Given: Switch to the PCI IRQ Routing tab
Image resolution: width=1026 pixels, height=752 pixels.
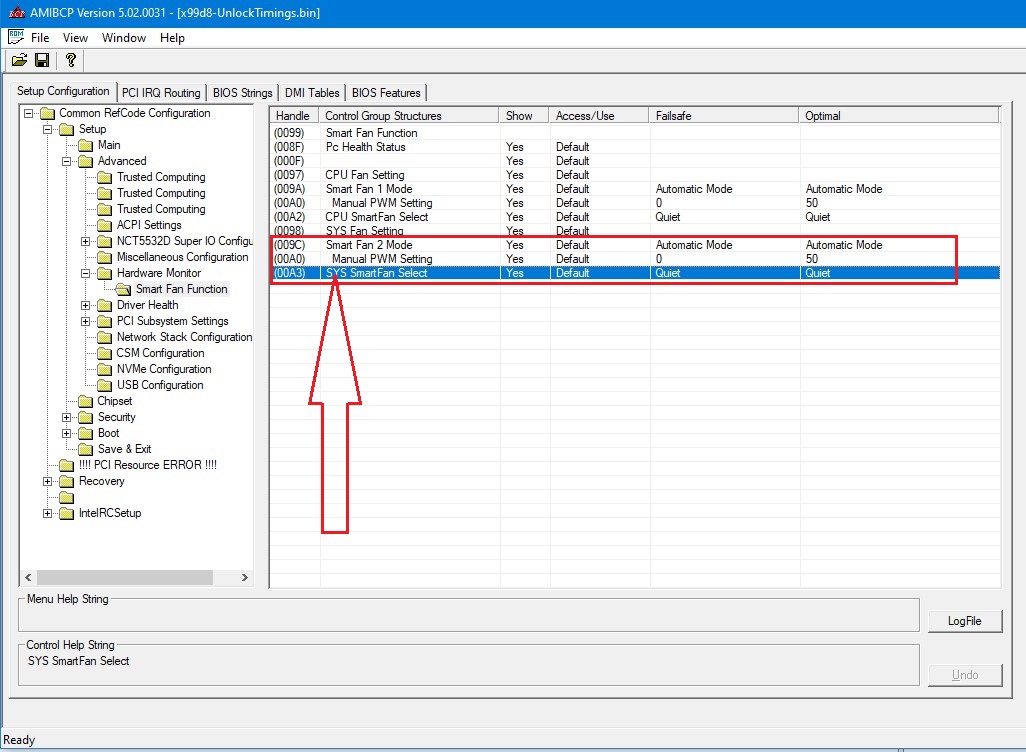Looking at the screenshot, I should [x=161, y=93].
